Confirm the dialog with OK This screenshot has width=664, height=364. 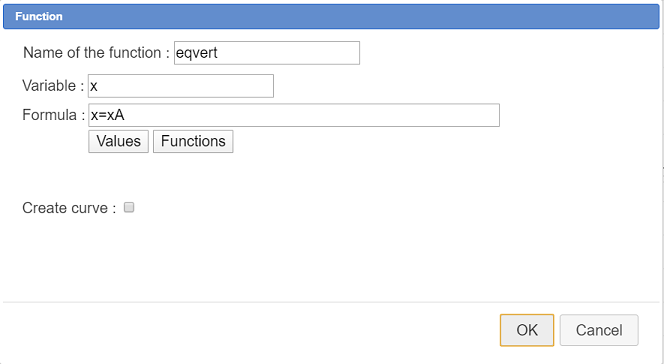tap(527, 330)
